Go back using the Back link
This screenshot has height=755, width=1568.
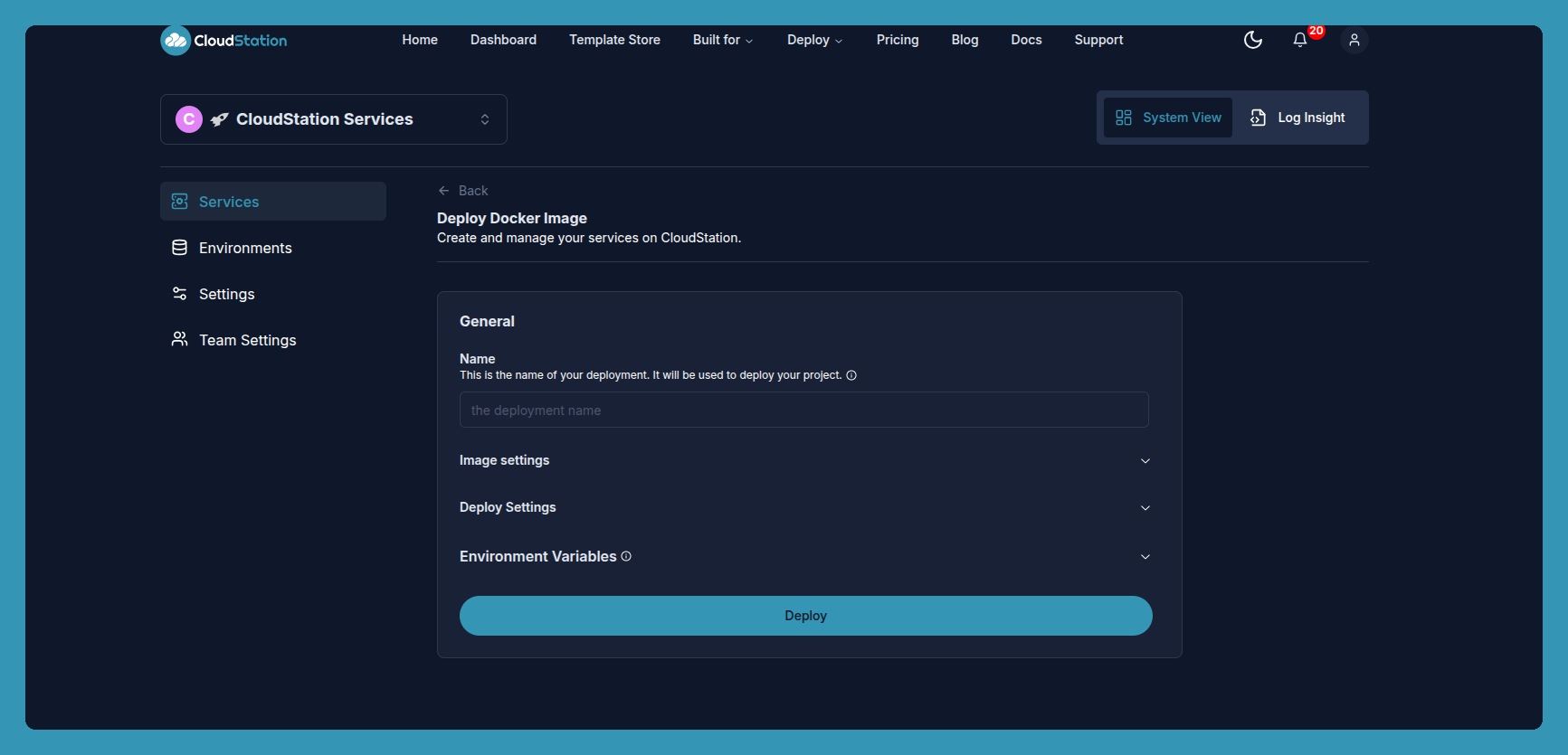click(463, 191)
